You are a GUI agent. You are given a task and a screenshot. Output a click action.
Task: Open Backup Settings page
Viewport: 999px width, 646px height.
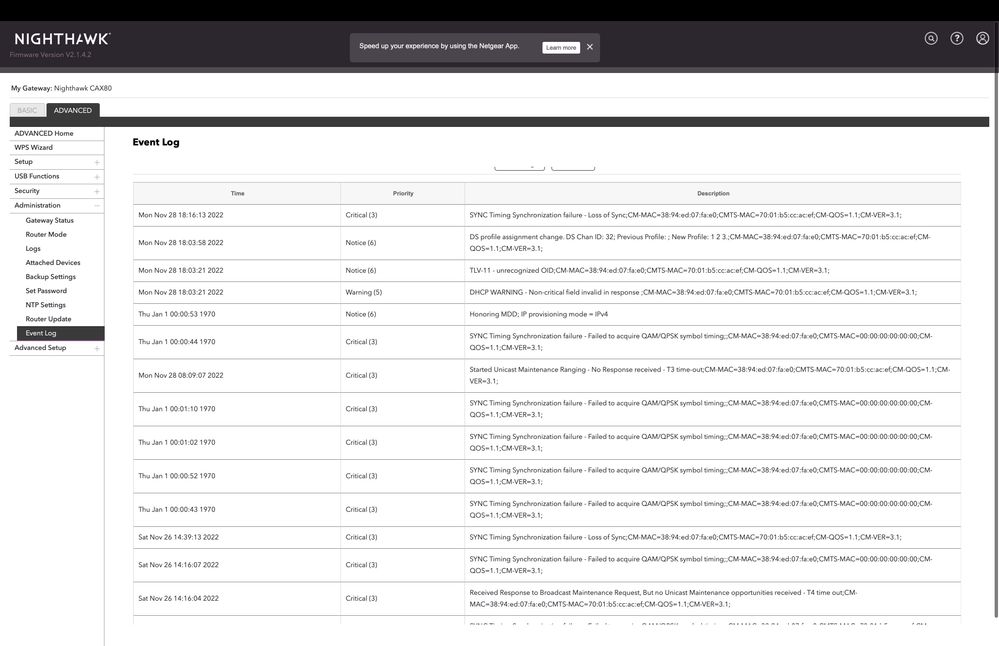[51, 277]
